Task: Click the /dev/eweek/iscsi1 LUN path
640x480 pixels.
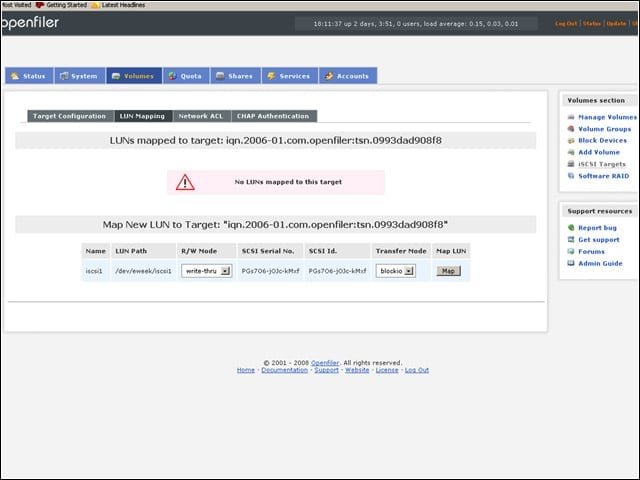Action: (143, 271)
